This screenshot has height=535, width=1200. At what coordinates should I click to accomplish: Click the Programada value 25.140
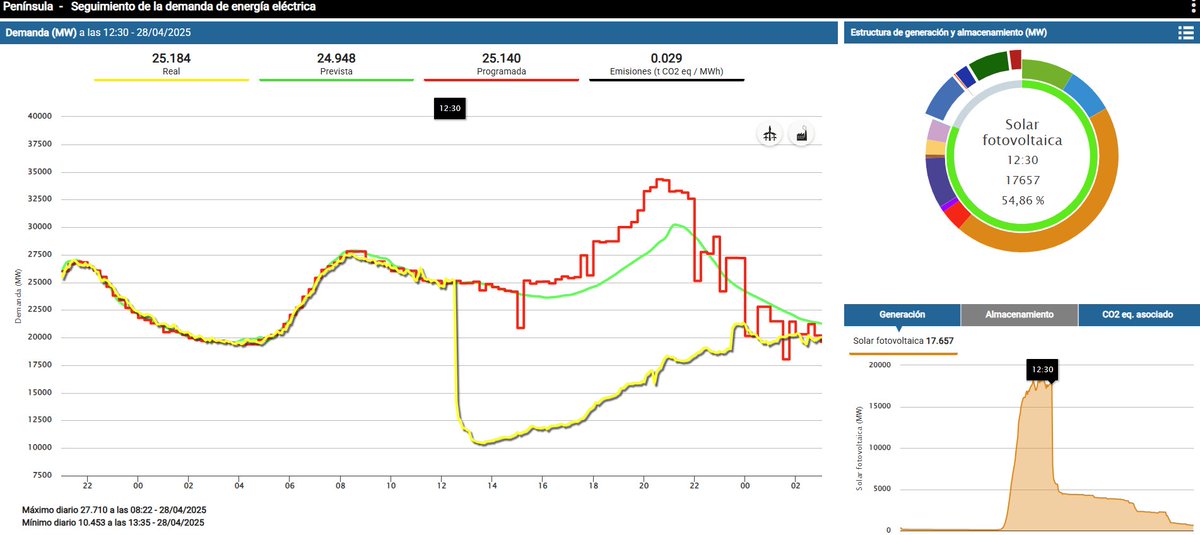point(501,59)
